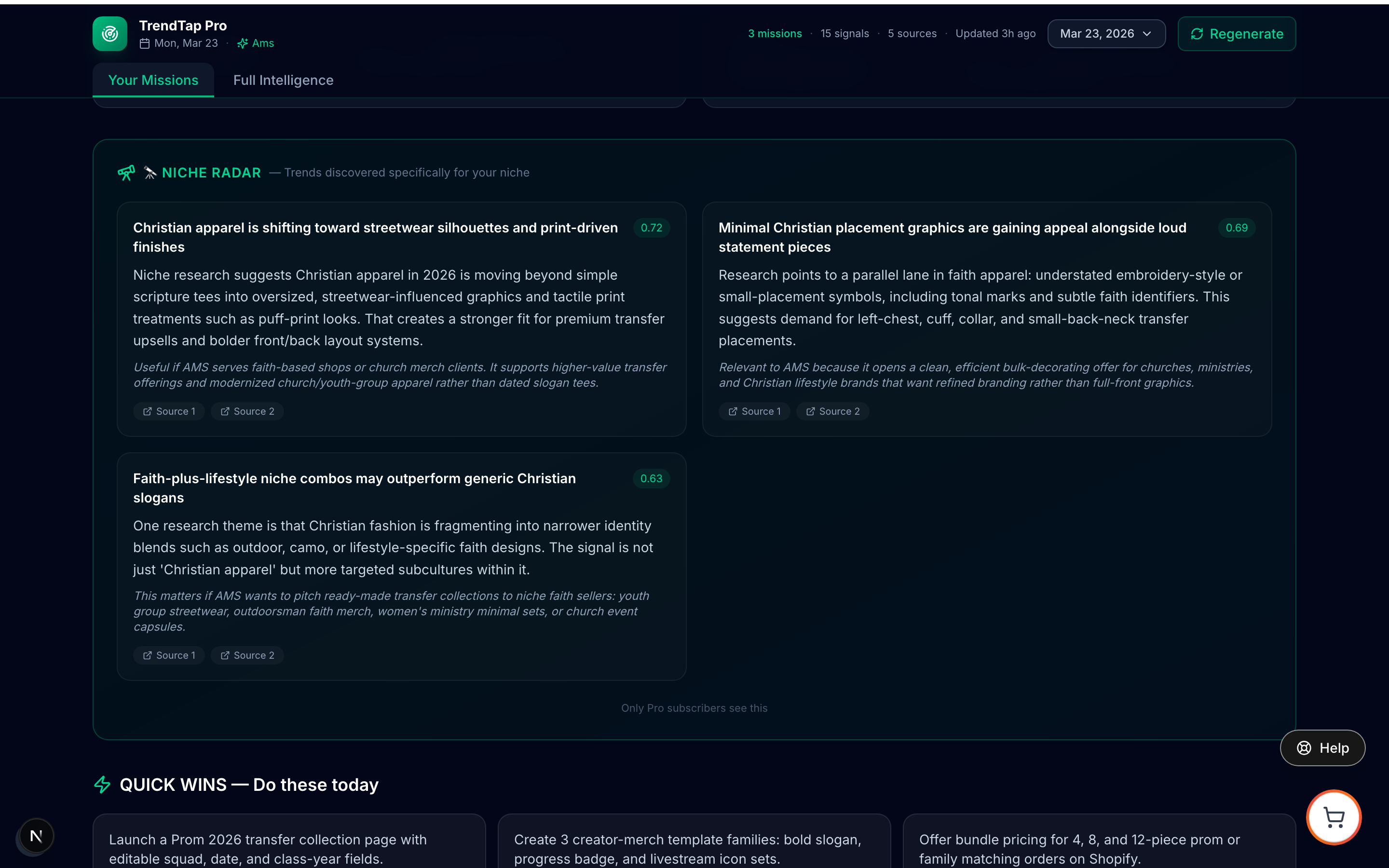The height and width of the screenshot is (868, 1389).
Task: Click the Quick Wins lightning bolt icon
Action: 102,784
